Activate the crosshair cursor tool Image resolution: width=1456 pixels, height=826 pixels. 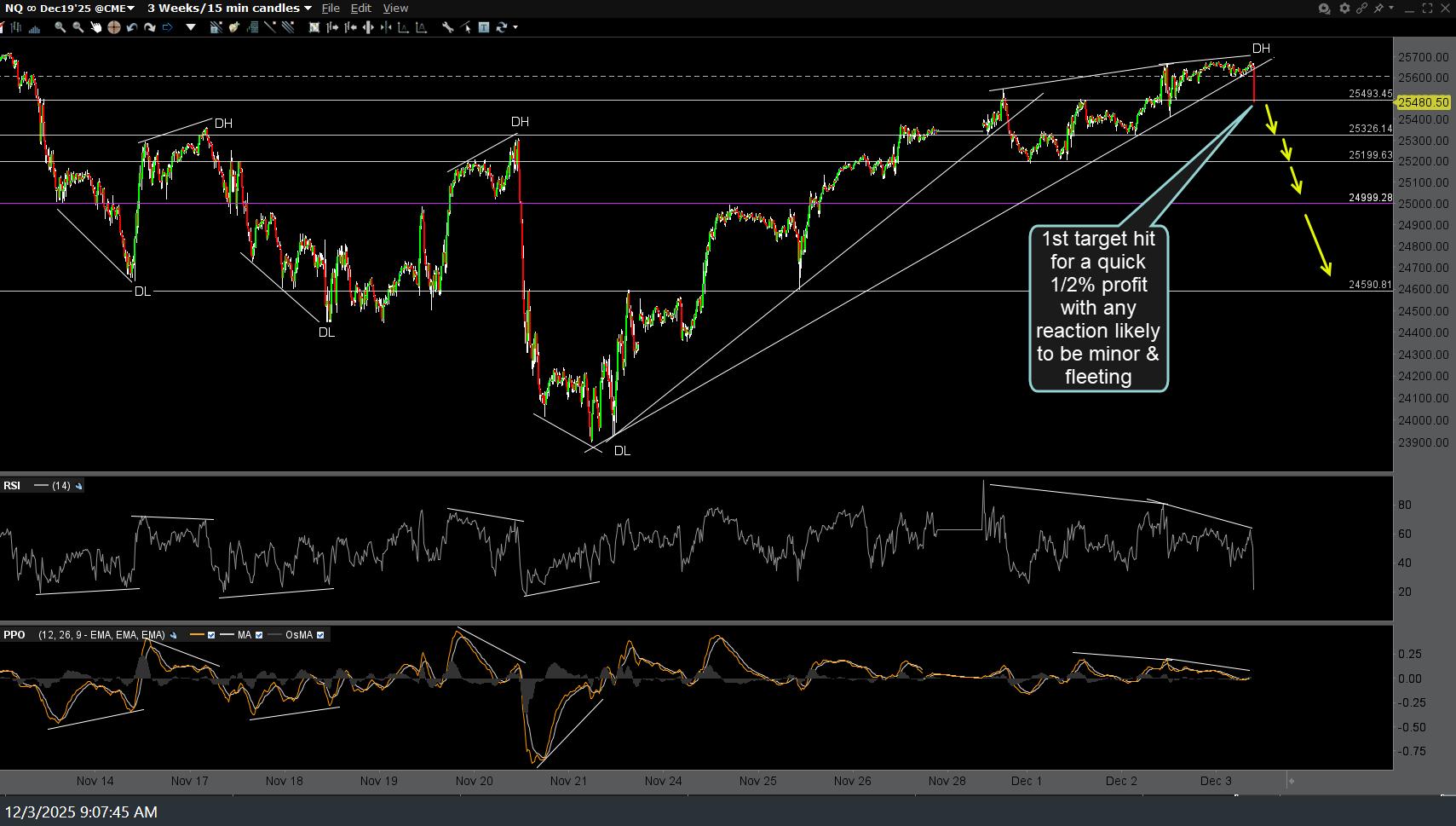pyautogui.click(x=113, y=27)
